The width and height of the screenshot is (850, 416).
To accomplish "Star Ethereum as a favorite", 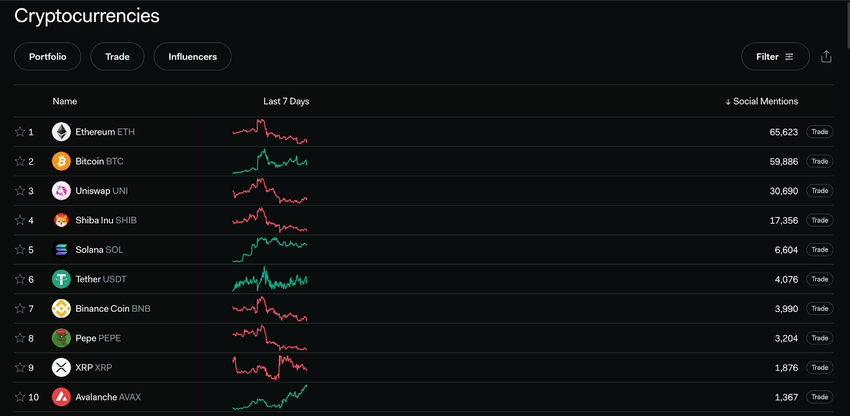I will tap(20, 132).
